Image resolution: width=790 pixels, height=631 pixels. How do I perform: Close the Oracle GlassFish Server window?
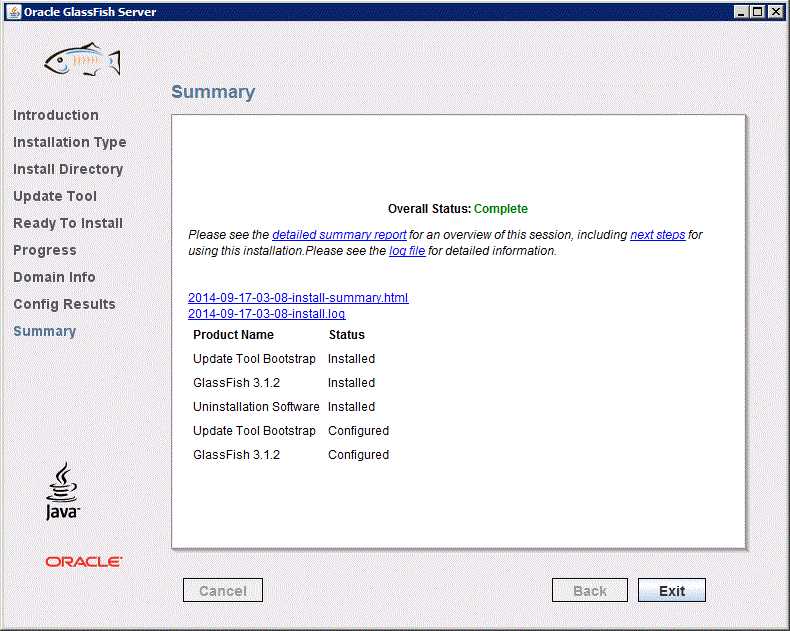point(775,12)
